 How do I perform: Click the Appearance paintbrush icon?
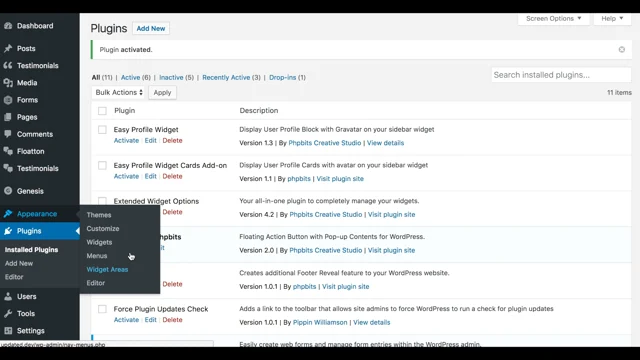8,214
